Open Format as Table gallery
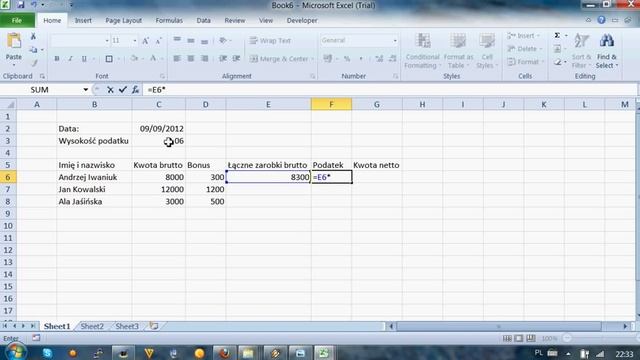This screenshot has width=640, height=360. click(x=458, y=51)
